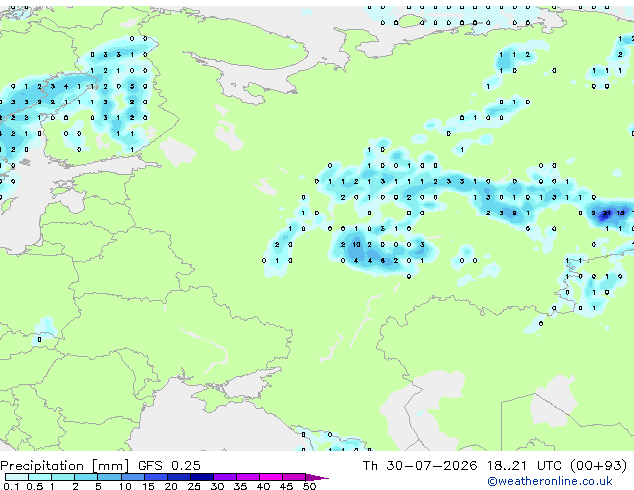Click the '21' precipitation value on the map
This screenshot has height=490, width=634.
click(607, 213)
